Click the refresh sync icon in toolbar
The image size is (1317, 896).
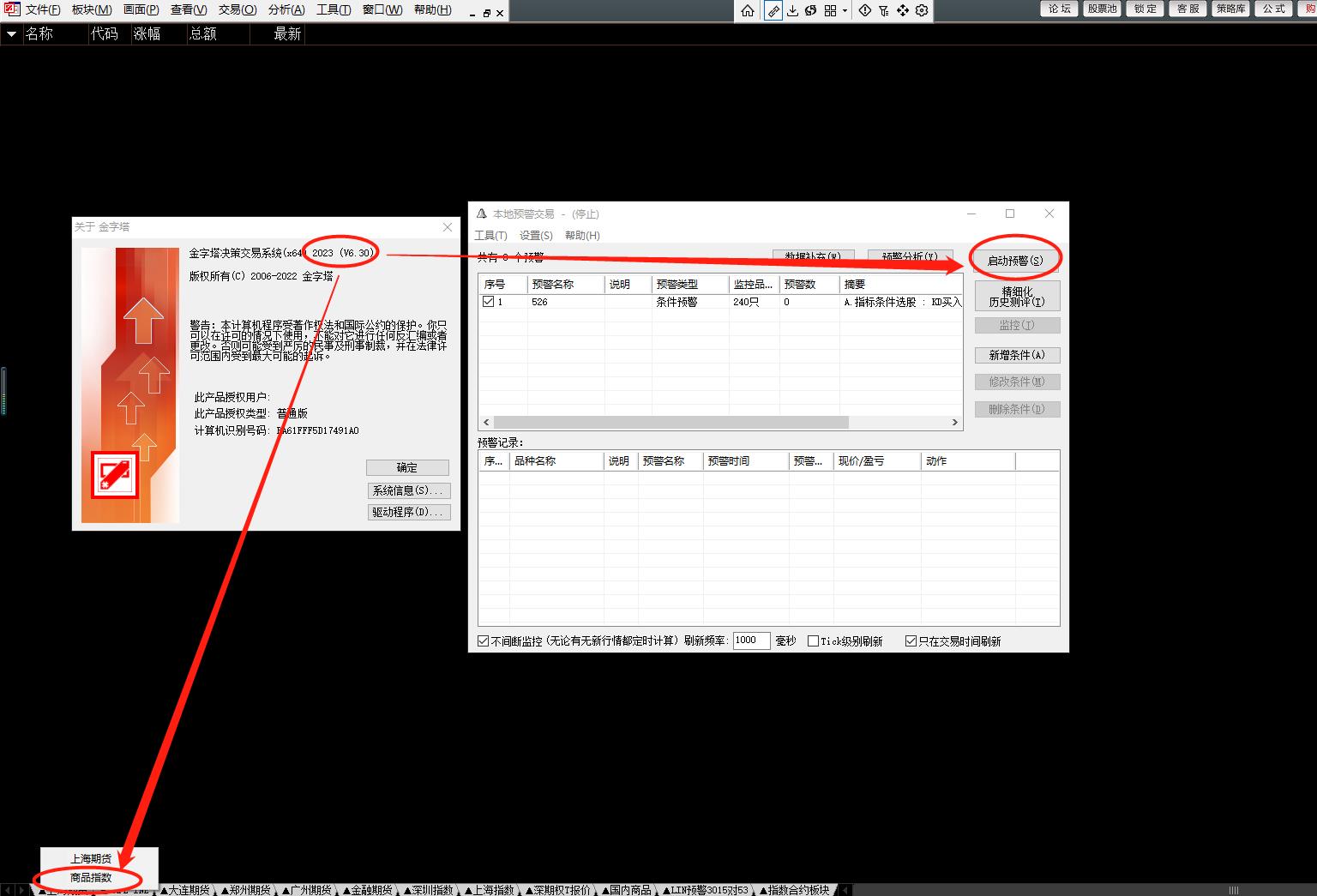810,10
